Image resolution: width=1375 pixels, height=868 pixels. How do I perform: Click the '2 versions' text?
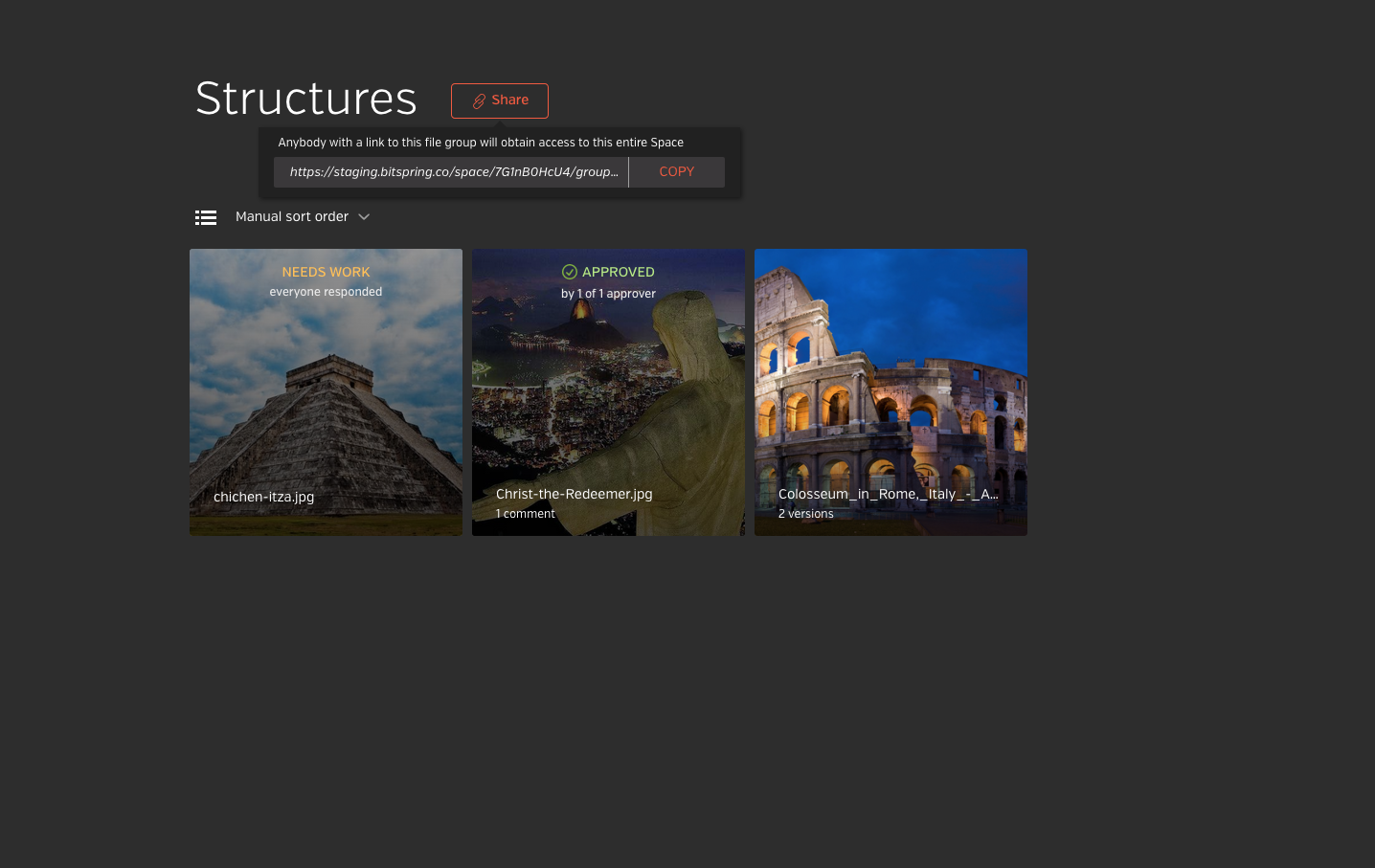(x=806, y=514)
